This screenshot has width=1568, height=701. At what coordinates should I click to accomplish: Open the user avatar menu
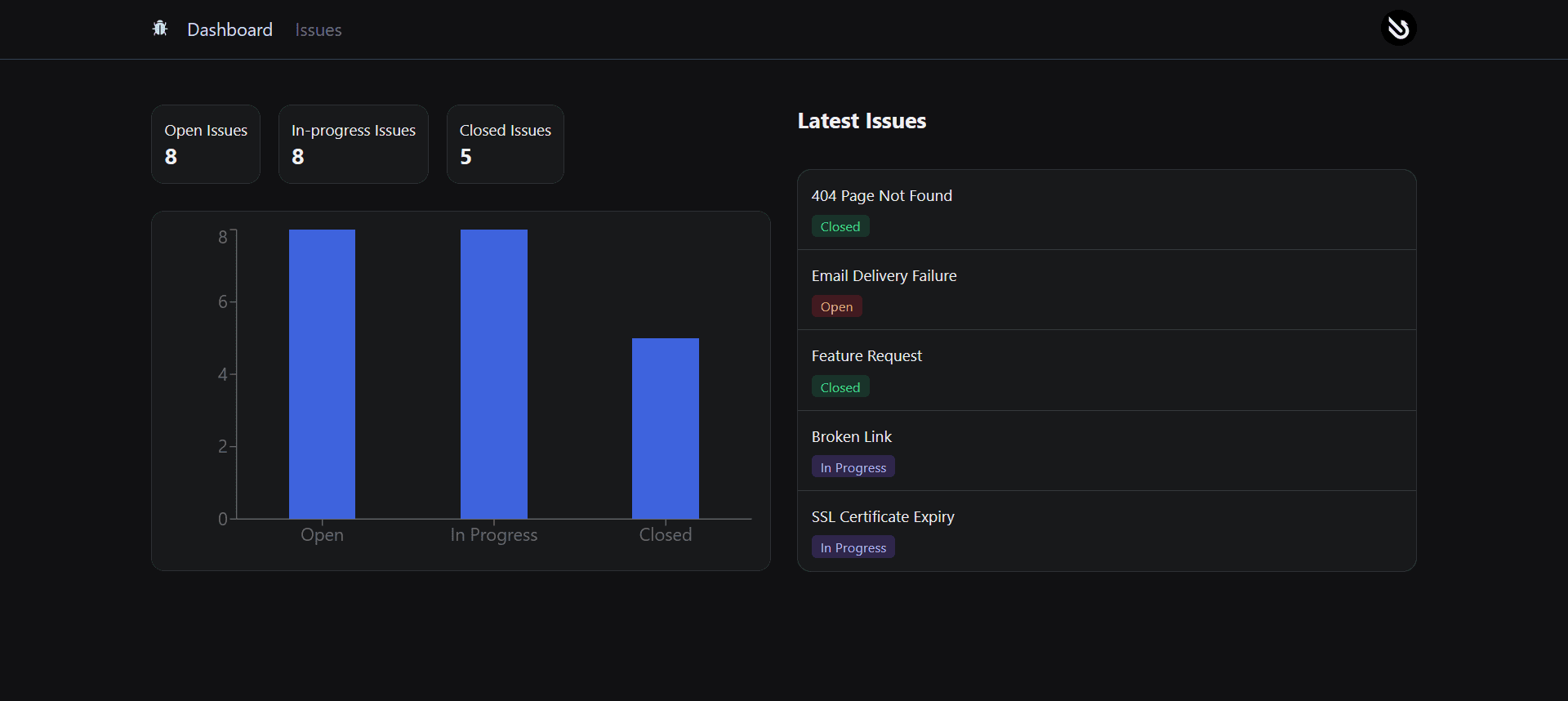tap(1398, 29)
